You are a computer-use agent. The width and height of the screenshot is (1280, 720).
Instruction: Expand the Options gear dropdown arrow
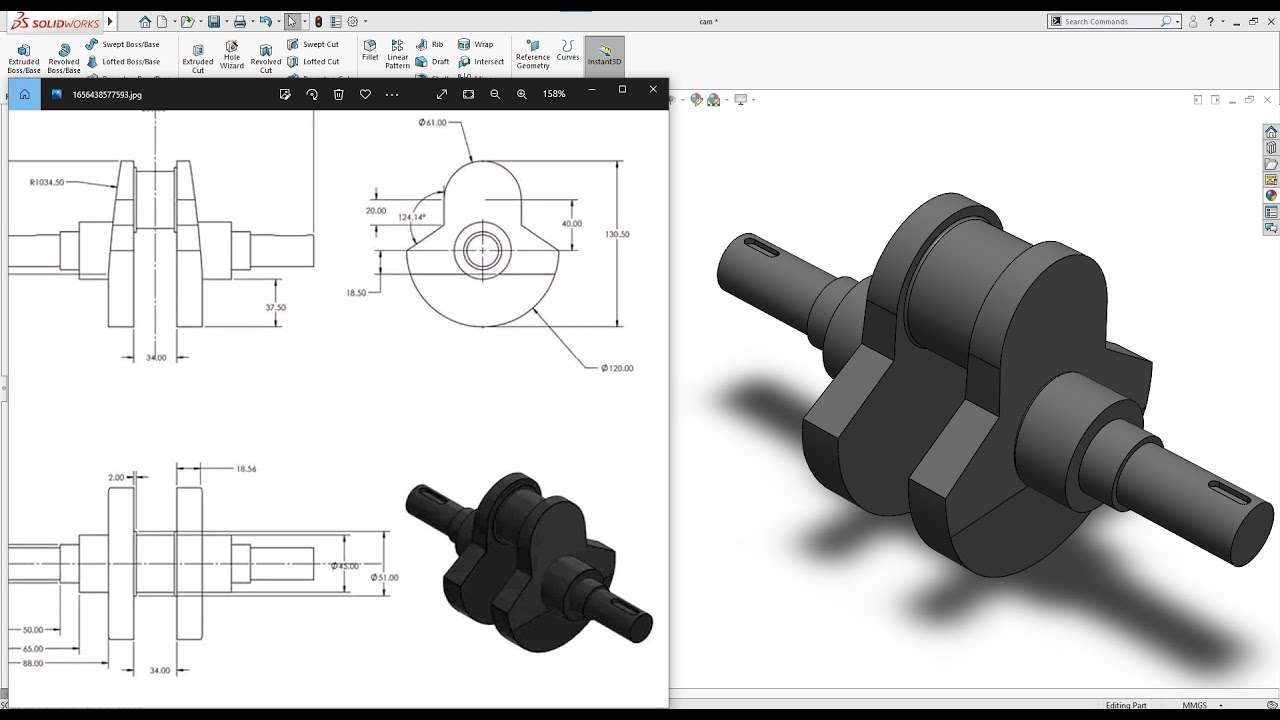click(x=365, y=21)
